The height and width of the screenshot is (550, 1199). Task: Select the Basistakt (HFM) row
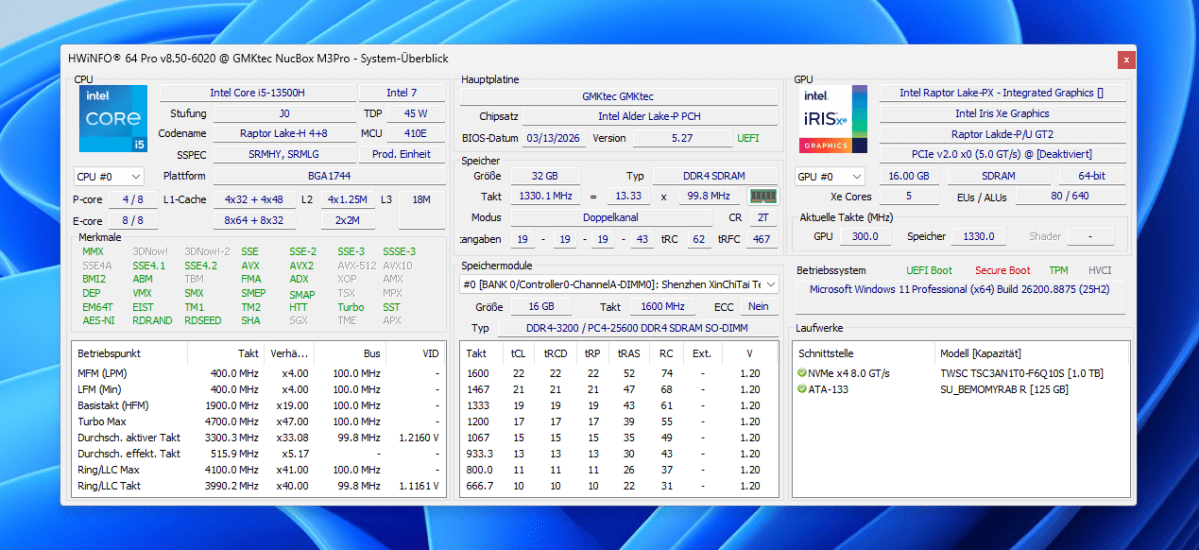[258, 405]
